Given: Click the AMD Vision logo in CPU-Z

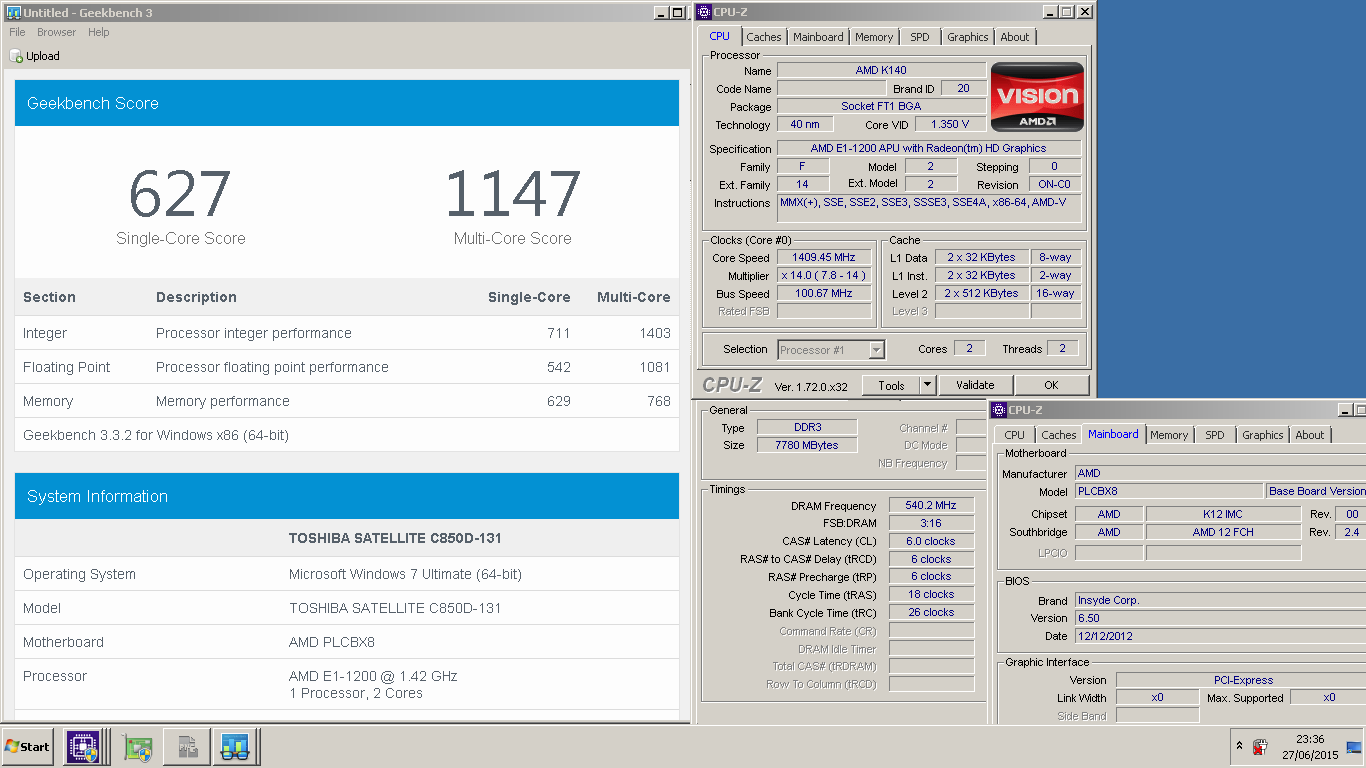Looking at the screenshot, I should click(1037, 97).
